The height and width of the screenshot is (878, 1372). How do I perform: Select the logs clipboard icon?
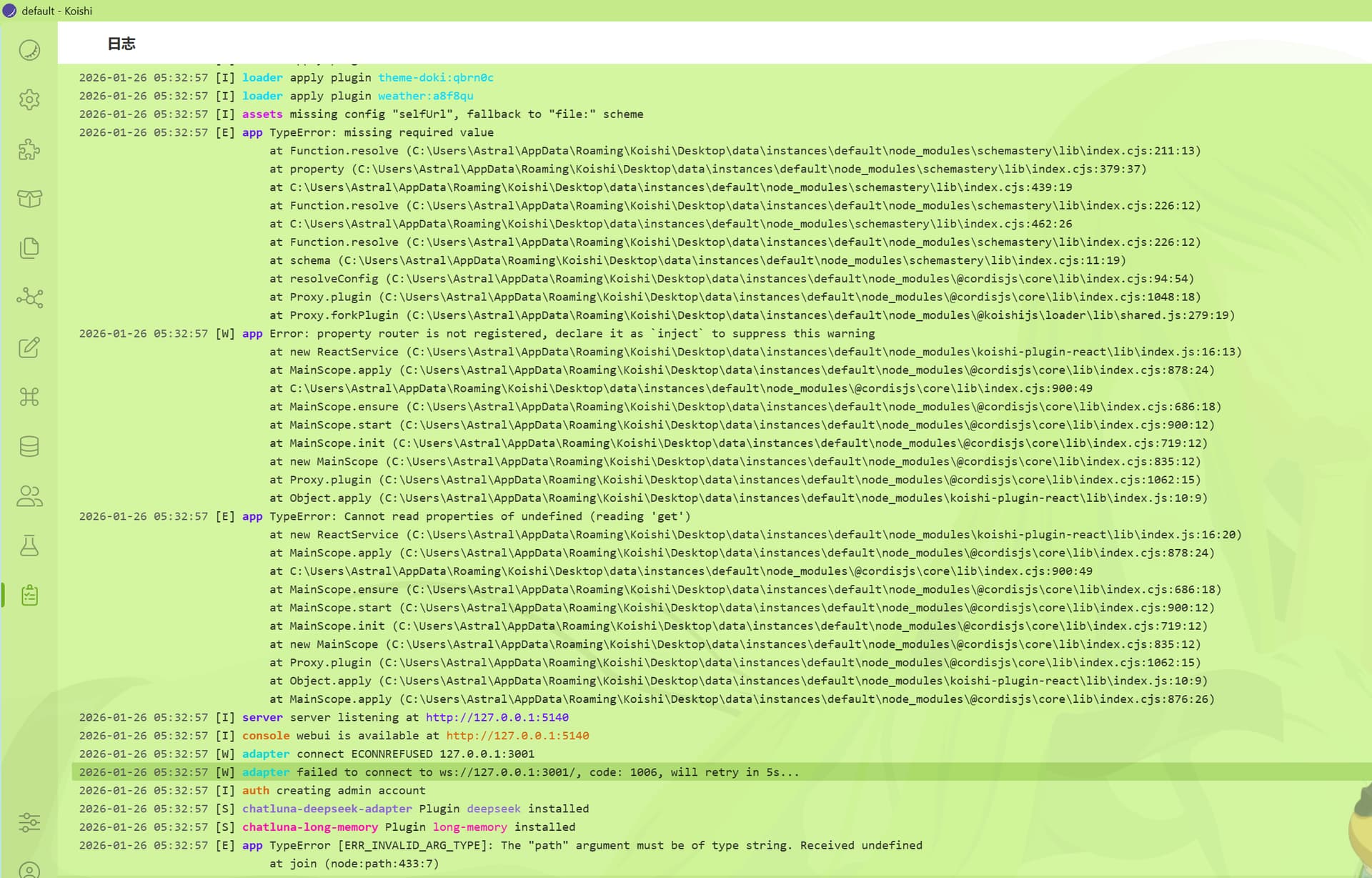pos(29,595)
